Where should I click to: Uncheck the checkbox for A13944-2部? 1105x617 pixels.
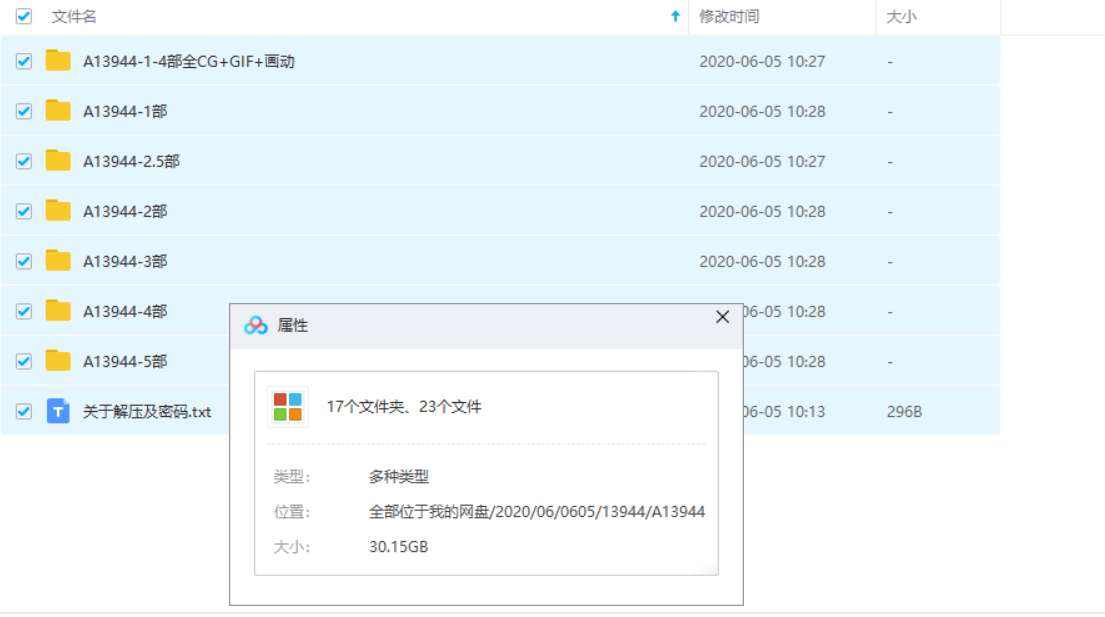[x=24, y=211]
